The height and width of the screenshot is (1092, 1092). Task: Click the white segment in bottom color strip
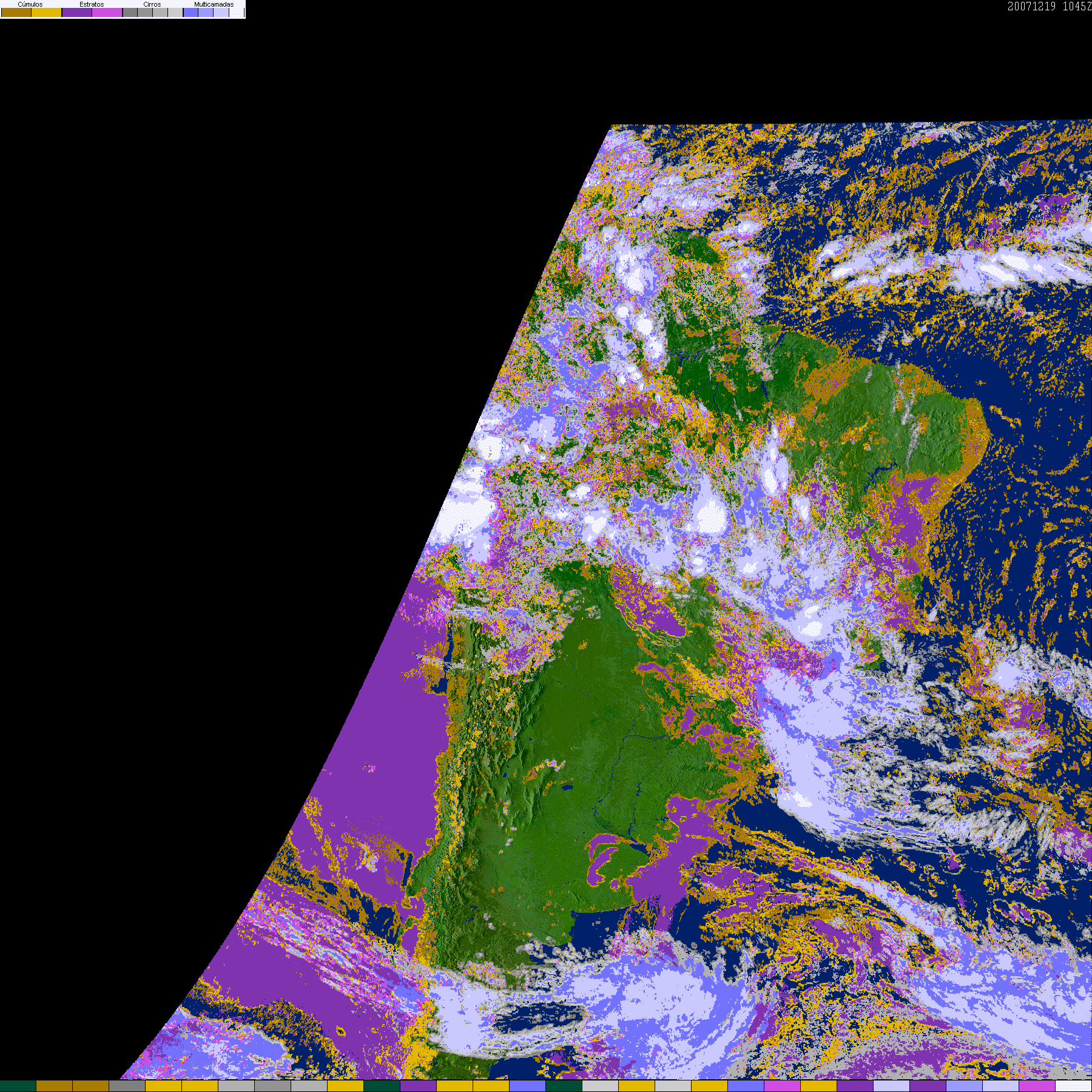click(x=1074, y=1086)
